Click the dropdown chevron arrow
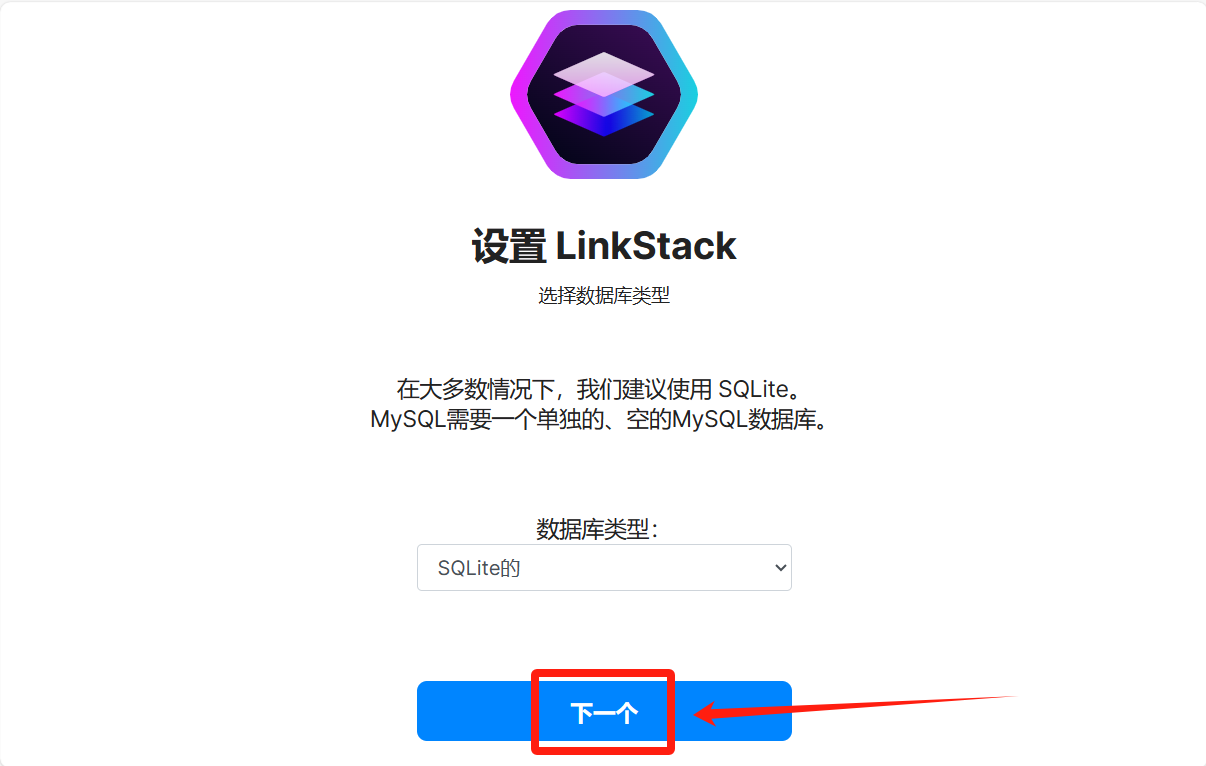 click(781, 568)
